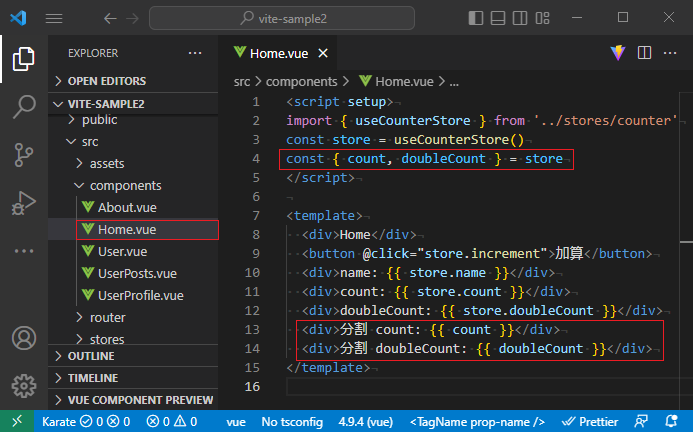Toggle the secondary side bar layout icon

coord(520,18)
